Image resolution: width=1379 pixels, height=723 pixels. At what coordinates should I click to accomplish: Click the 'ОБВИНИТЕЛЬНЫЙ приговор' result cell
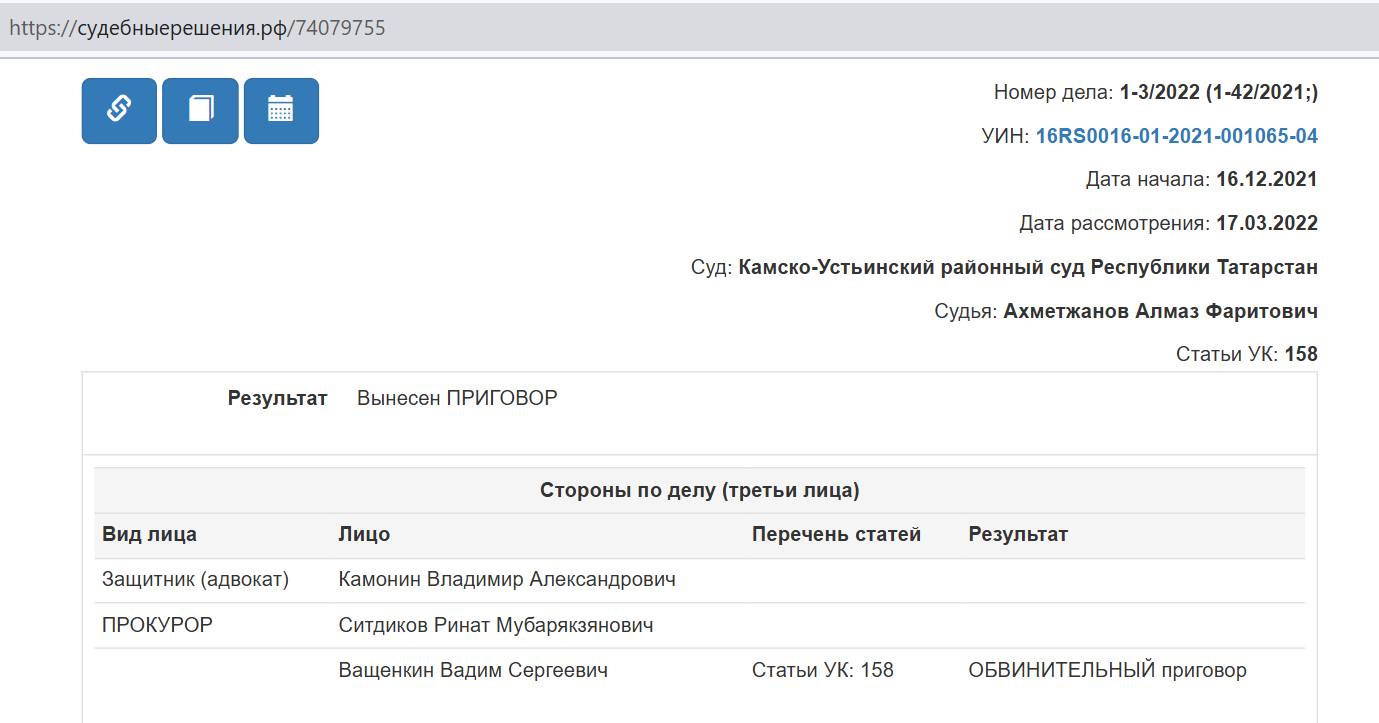click(1107, 671)
